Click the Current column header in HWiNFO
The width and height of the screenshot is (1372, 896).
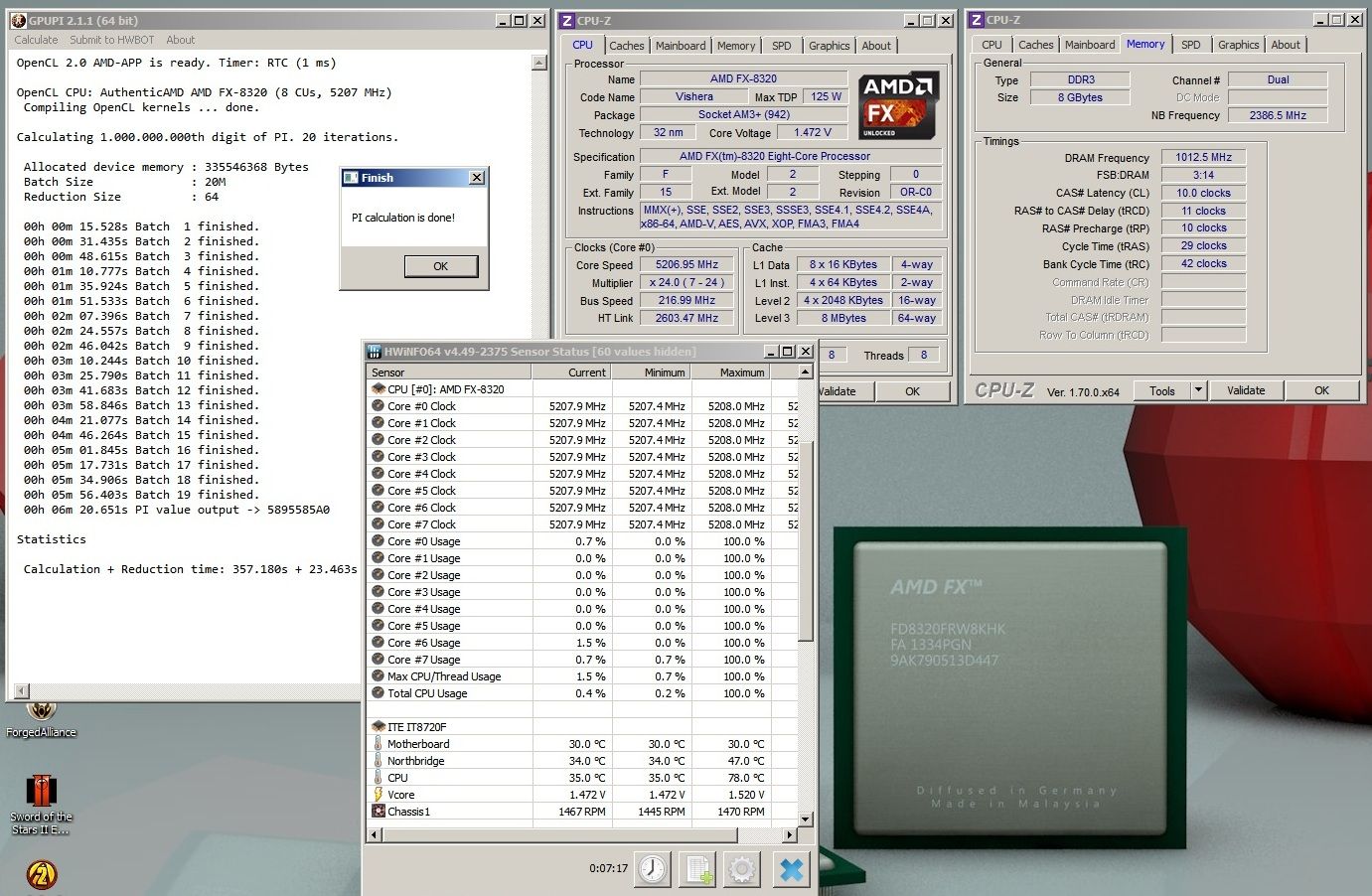tap(571, 373)
